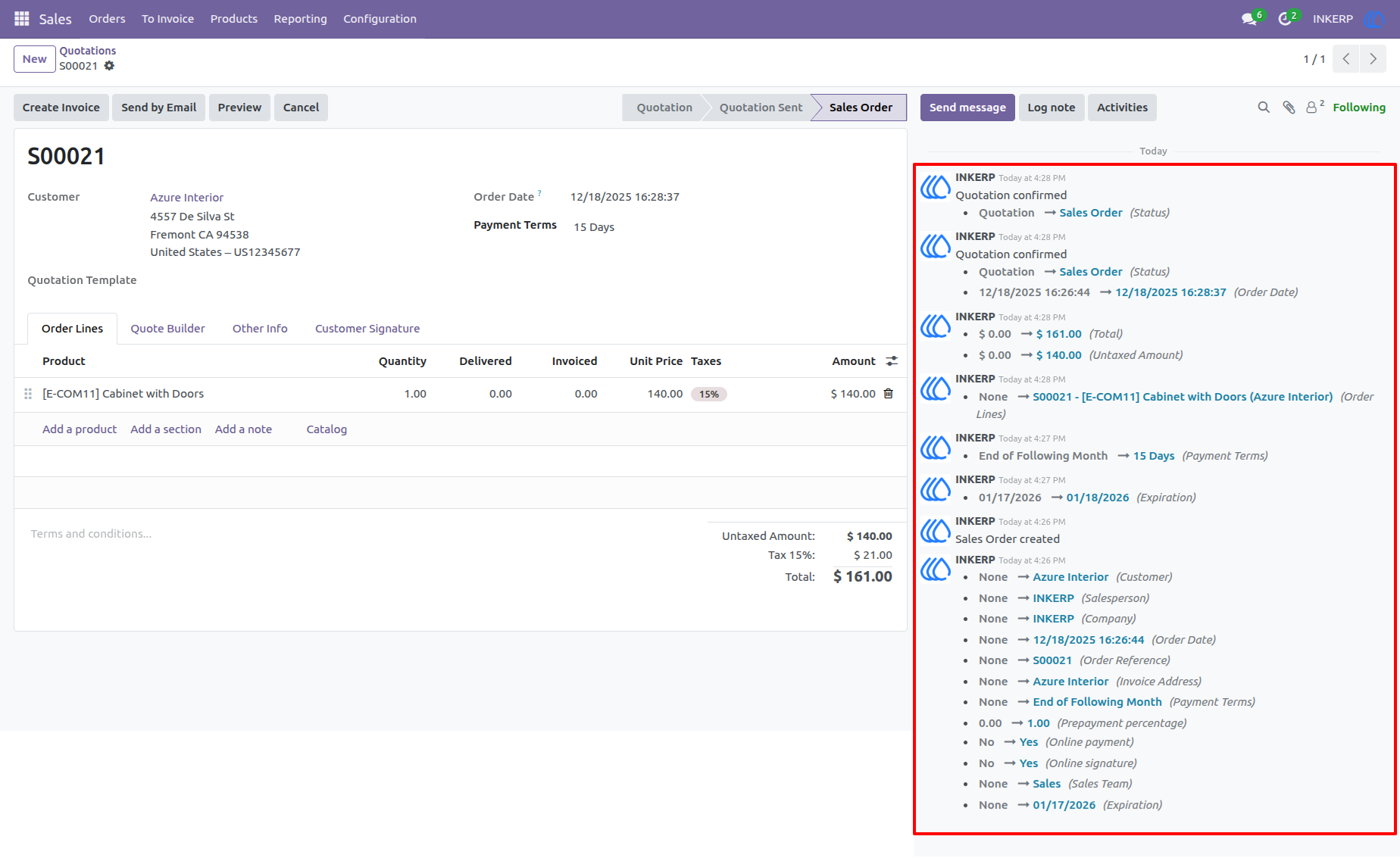Attach files using the paperclip icon
The height and width of the screenshot is (858, 1400).
(1289, 108)
